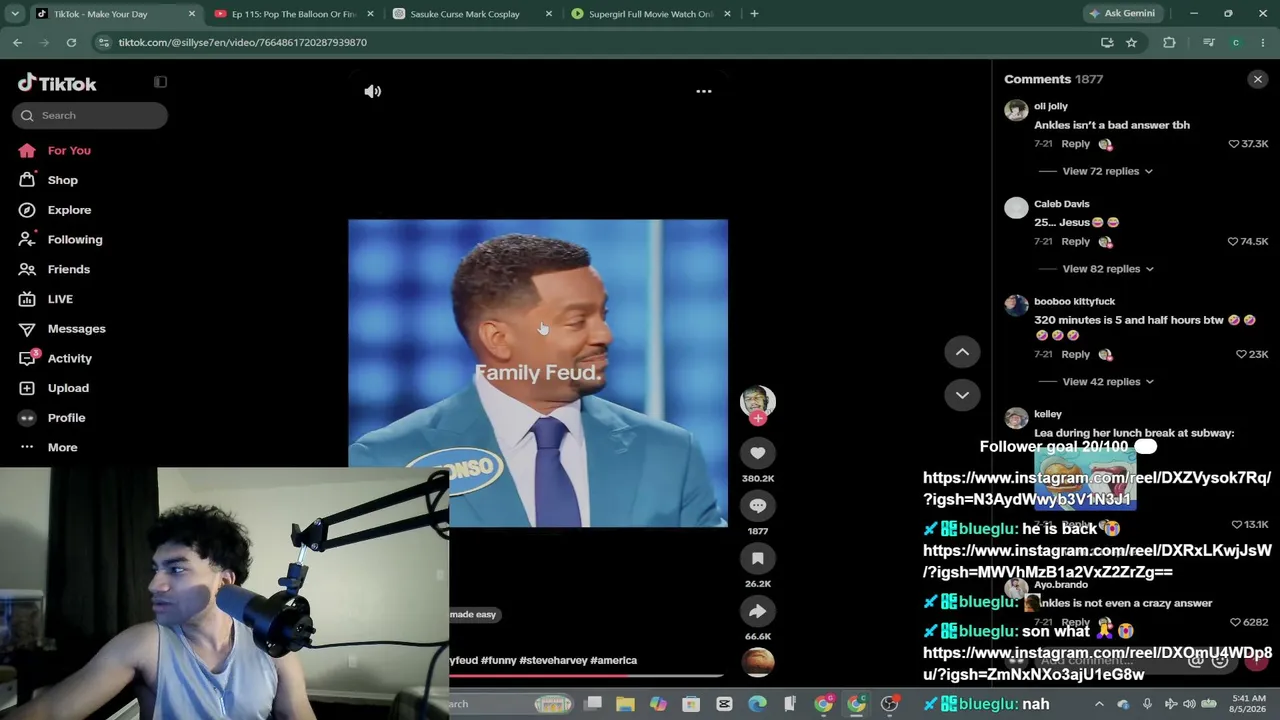Like booboo kittyfuck's comment
1280x720 pixels.
pyautogui.click(x=1241, y=354)
